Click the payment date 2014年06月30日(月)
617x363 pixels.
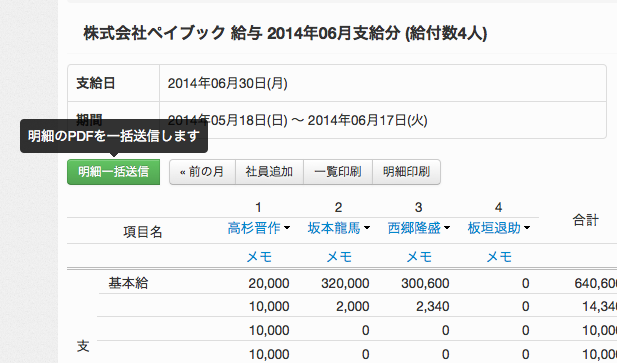pos(227,83)
